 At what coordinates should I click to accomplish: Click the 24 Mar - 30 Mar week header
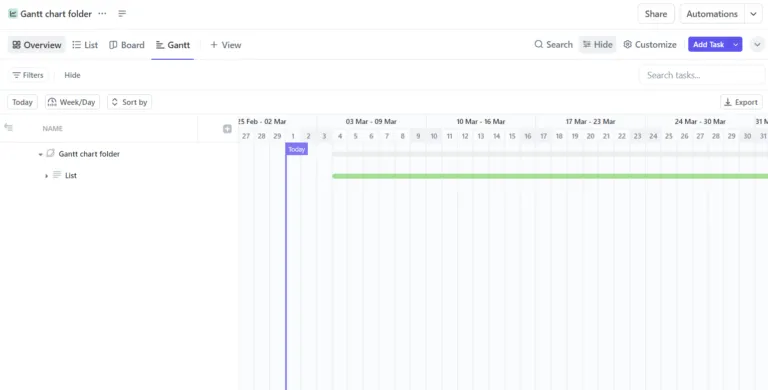coord(700,122)
